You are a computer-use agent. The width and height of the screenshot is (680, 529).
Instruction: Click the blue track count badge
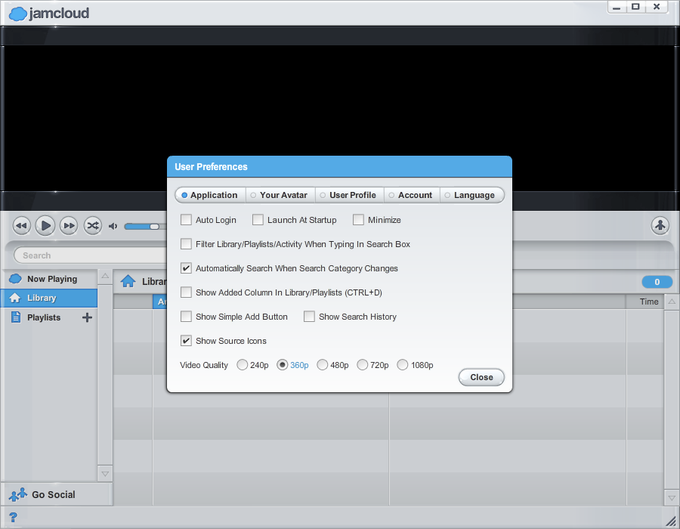[x=657, y=282]
